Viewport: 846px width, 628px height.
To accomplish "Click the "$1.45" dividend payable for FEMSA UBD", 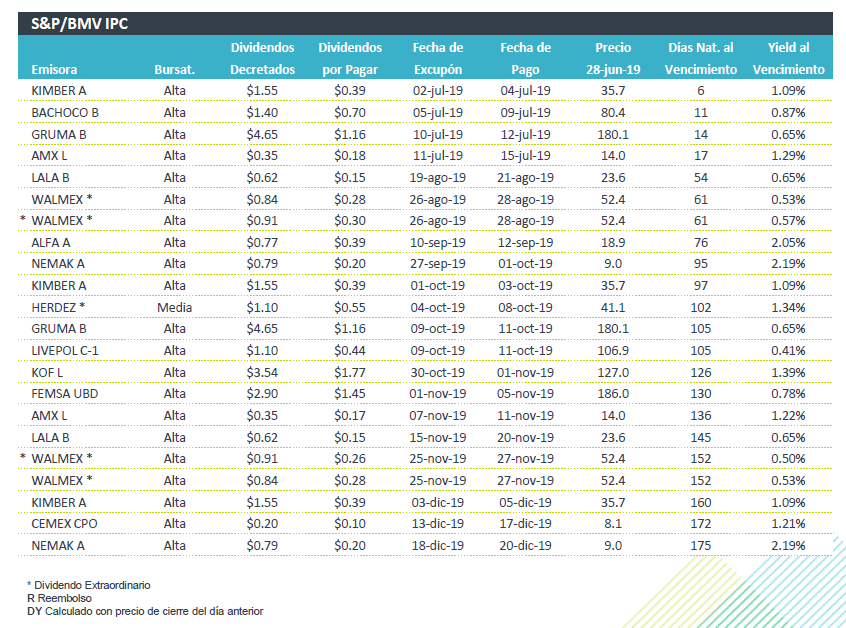I will (x=350, y=394).
